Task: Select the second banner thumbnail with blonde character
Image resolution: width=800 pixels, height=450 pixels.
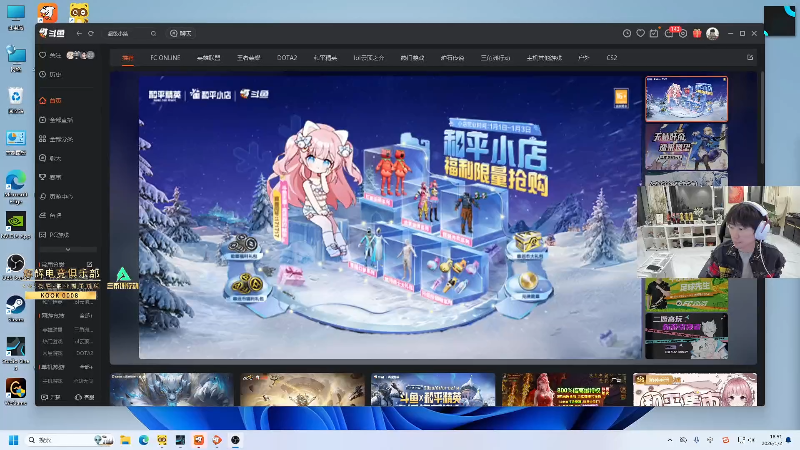Action: [686, 146]
